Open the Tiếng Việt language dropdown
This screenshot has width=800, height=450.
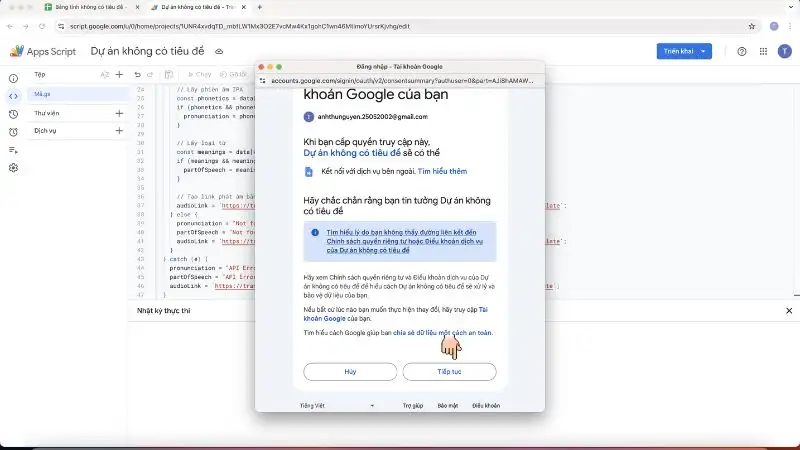[x=337, y=406]
